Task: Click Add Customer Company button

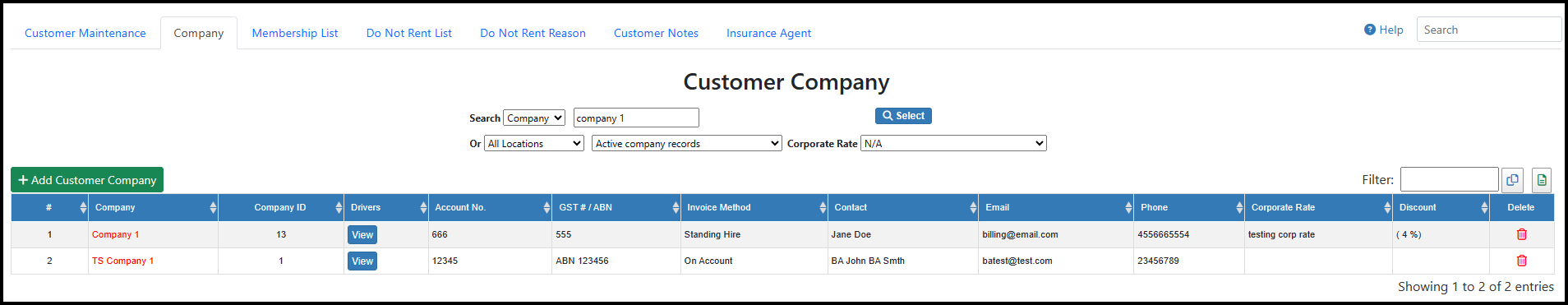Action: 87,180
